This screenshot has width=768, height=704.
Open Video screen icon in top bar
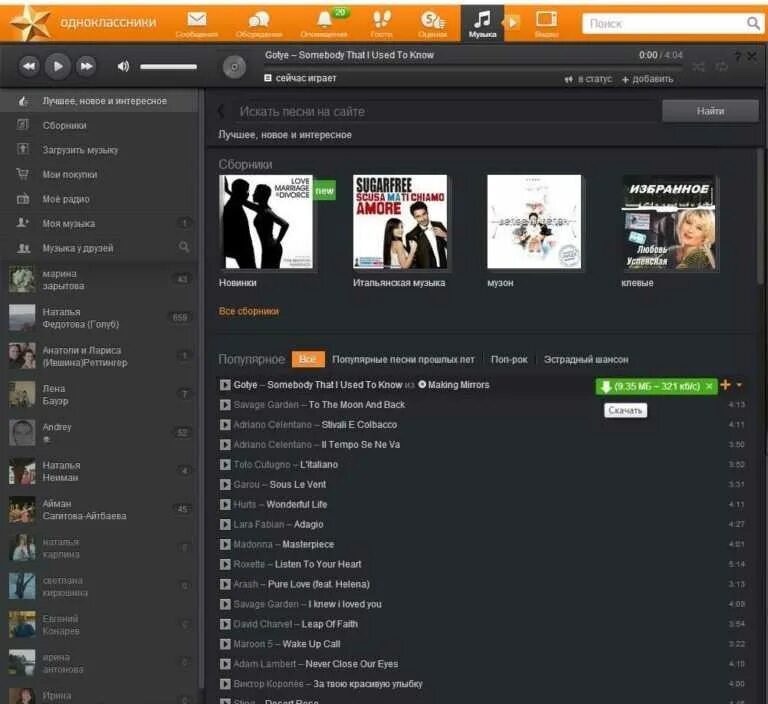(x=546, y=24)
